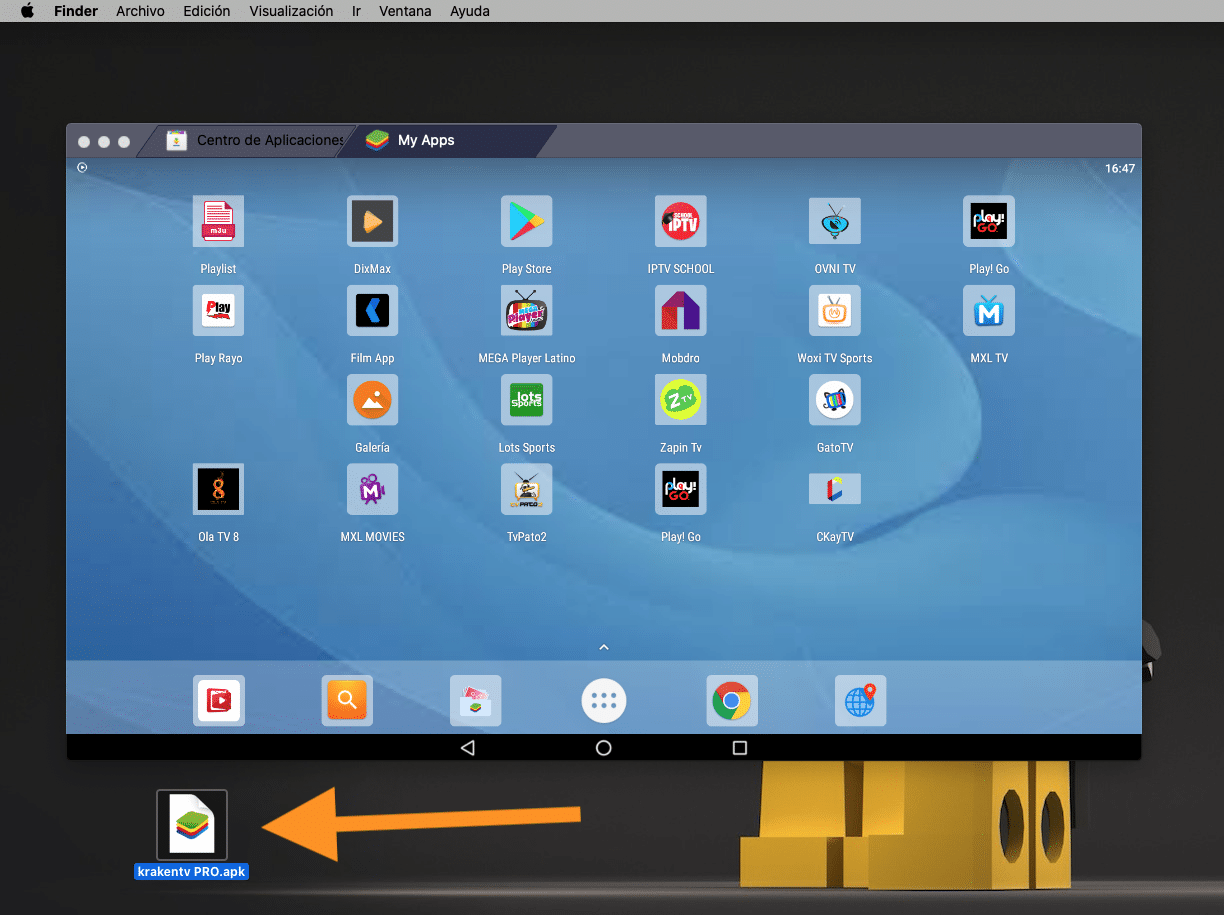
Task: Open the Finder menu
Action: coord(76,11)
